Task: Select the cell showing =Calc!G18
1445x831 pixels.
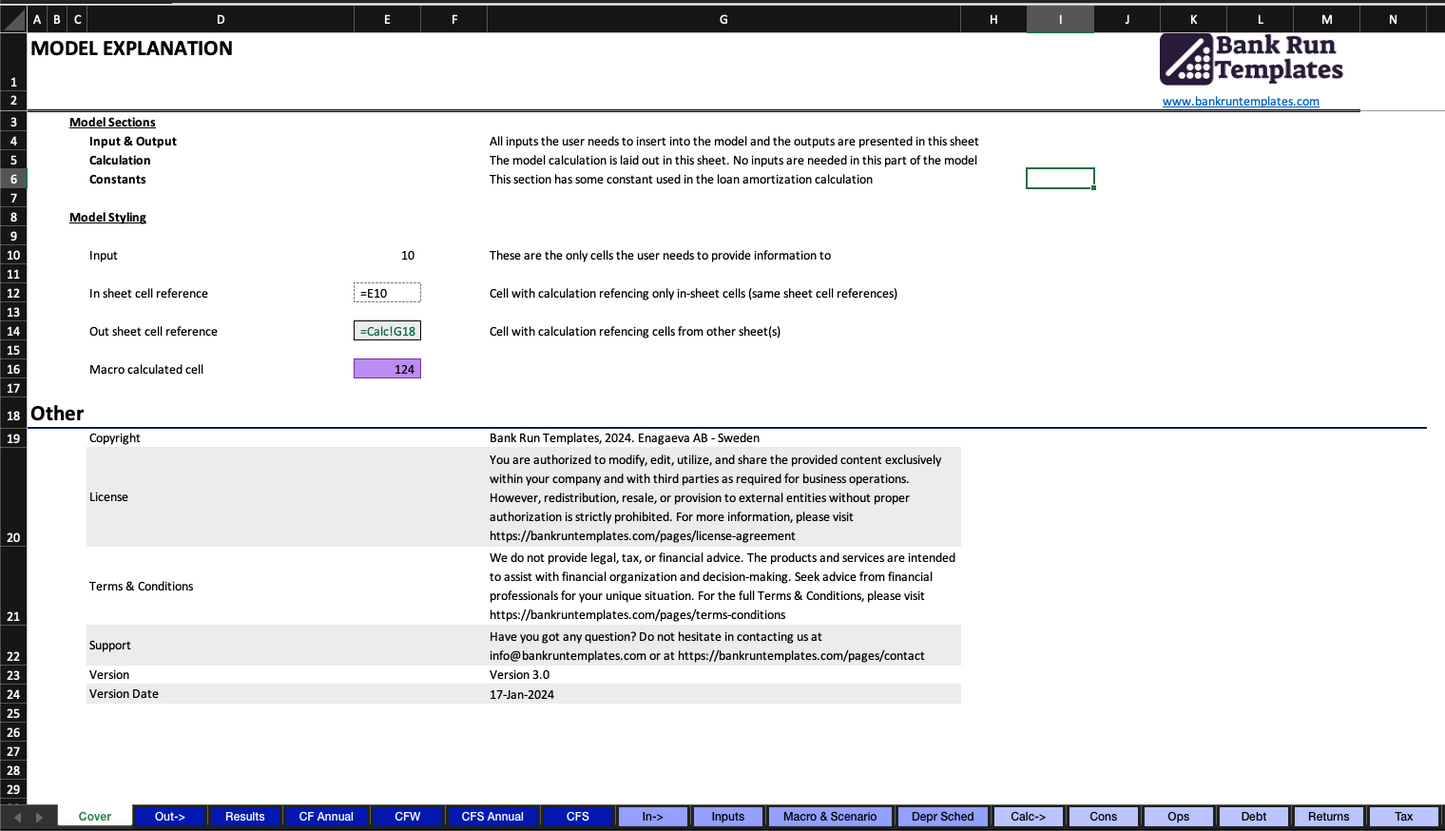Action: click(x=387, y=331)
